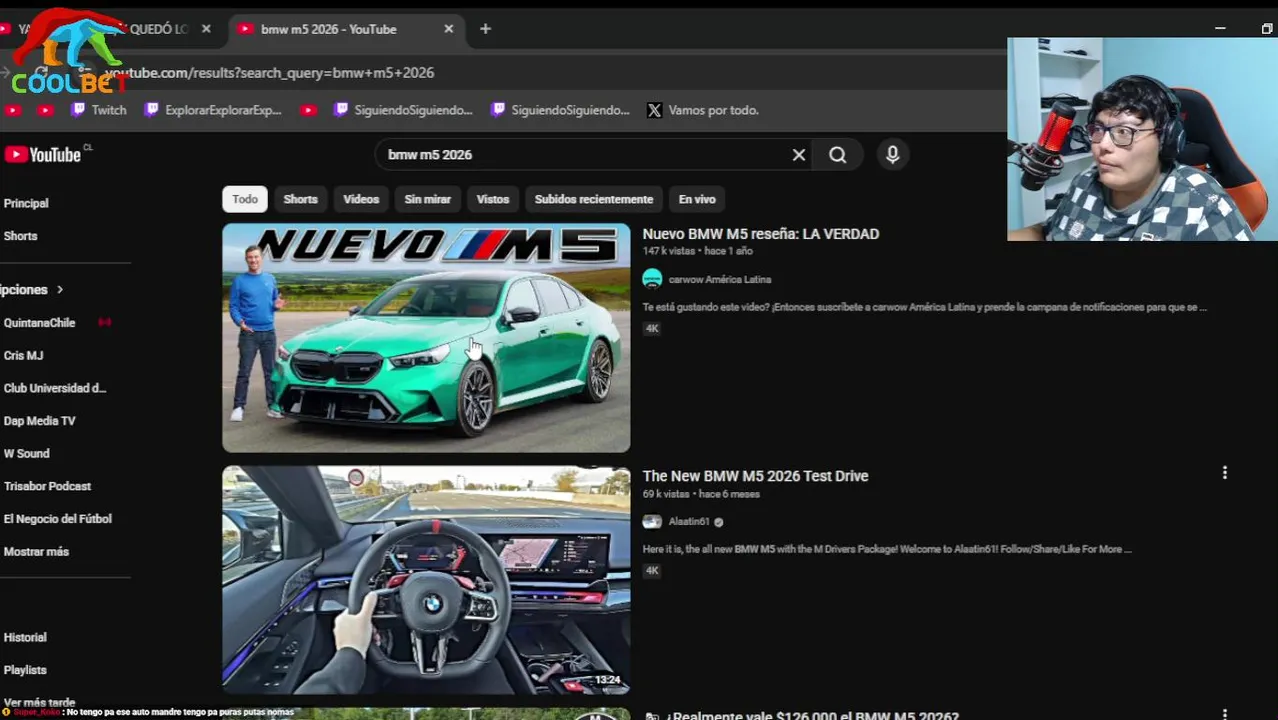1278x720 pixels.
Task: Open the Dap Media TV subscription
Action: 39,421
